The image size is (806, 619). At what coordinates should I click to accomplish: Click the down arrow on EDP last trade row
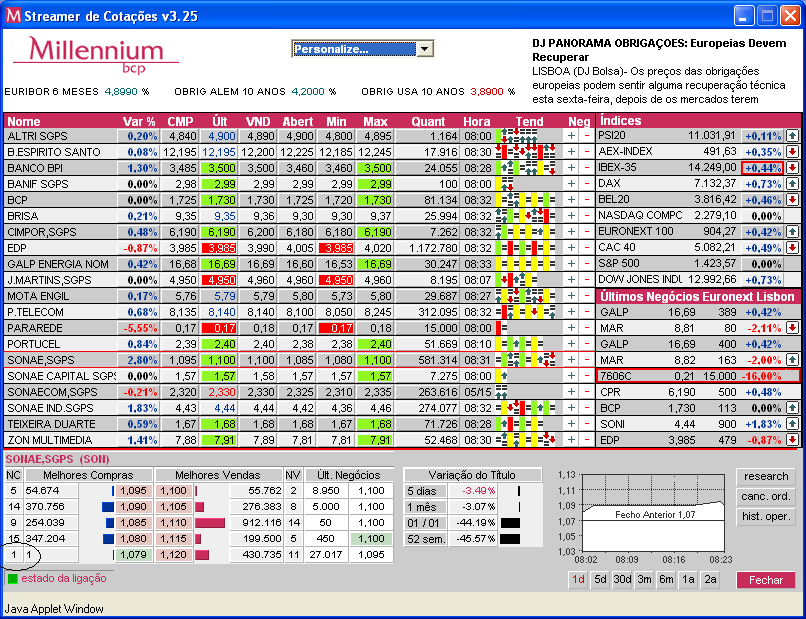click(x=792, y=440)
